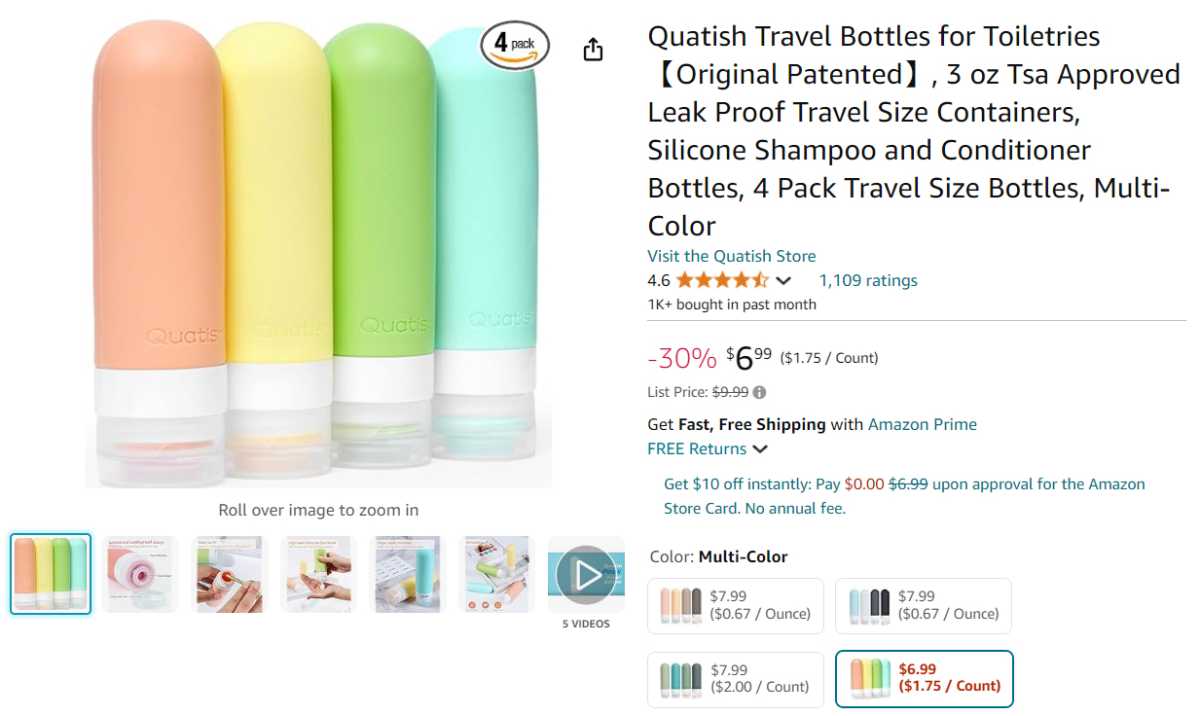Viewport: 1200px width, 716px height.
Task: Click the List Price info icon
Action: tap(760, 393)
